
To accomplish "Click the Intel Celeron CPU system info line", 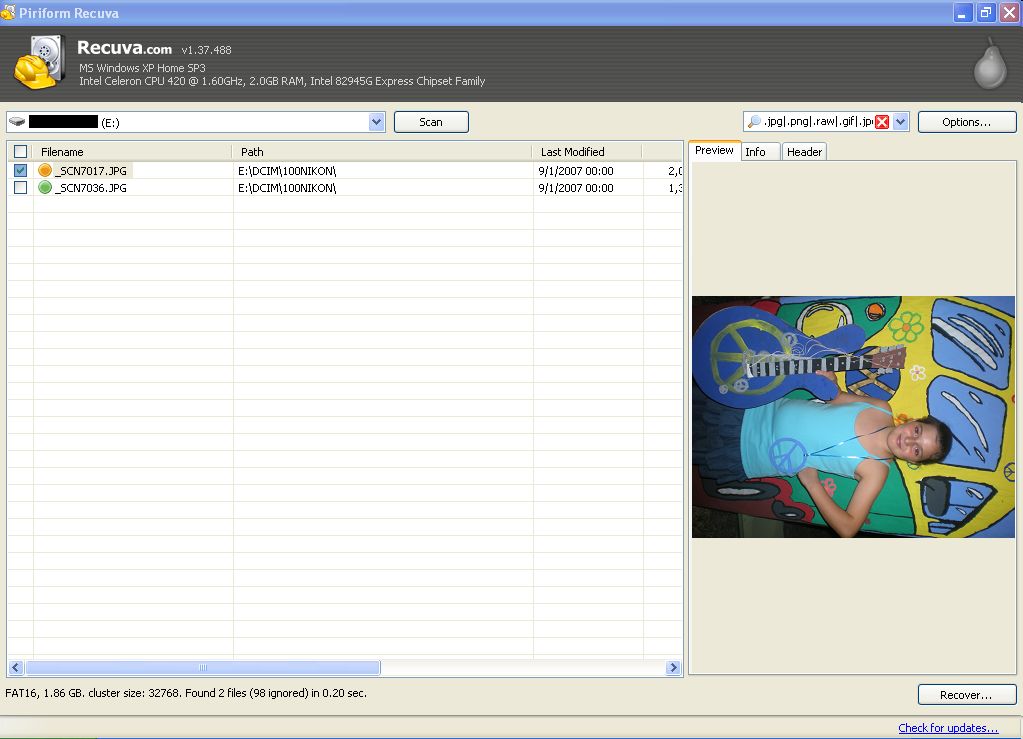I will [x=282, y=81].
